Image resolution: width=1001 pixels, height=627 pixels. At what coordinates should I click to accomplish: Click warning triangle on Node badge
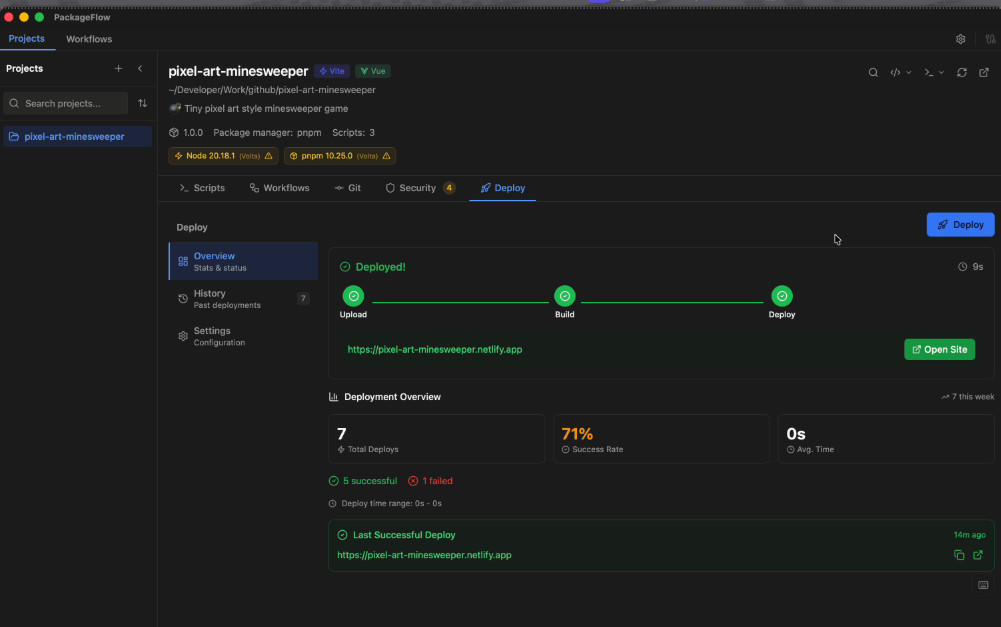point(269,156)
